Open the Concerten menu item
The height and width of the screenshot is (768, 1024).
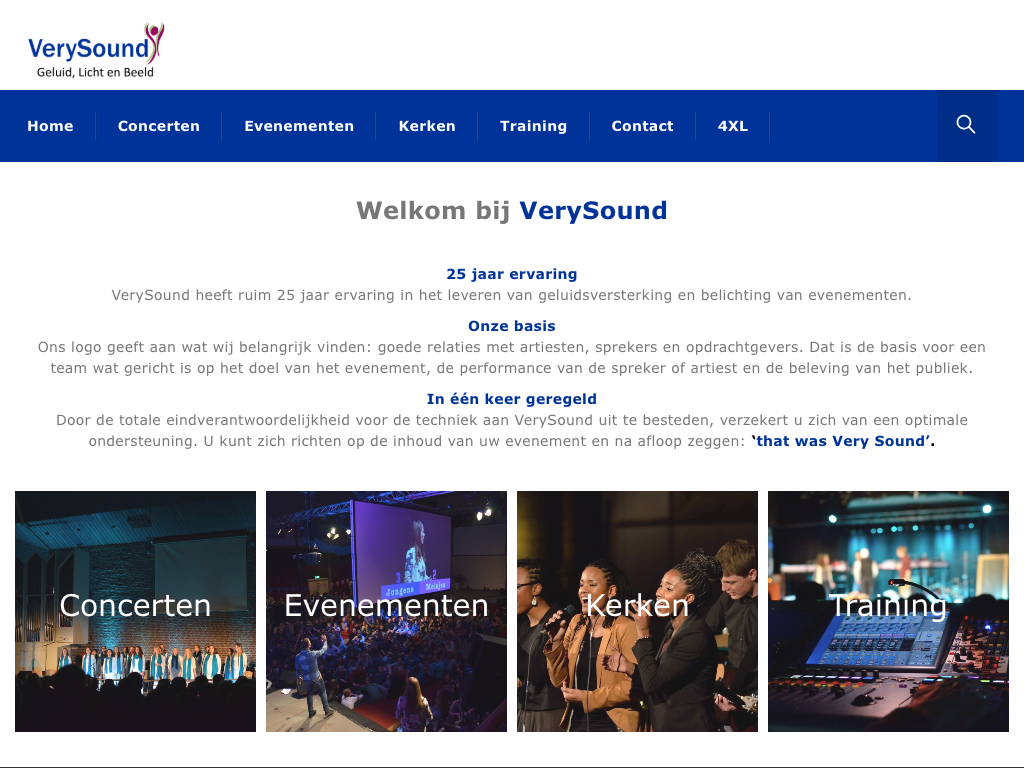pyautogui.click(x=159, y=126)
